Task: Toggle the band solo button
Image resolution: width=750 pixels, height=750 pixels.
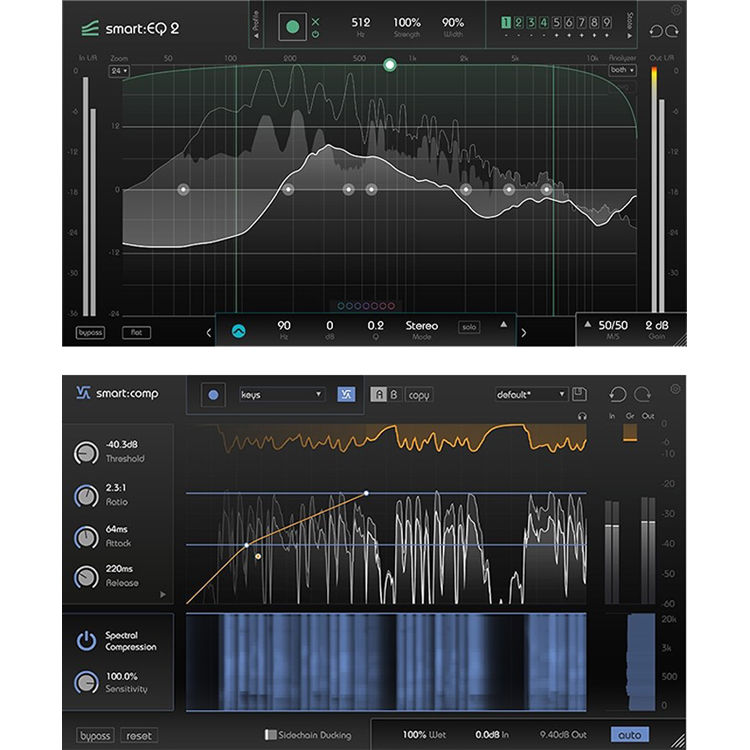Action: [x=469, y=327]
